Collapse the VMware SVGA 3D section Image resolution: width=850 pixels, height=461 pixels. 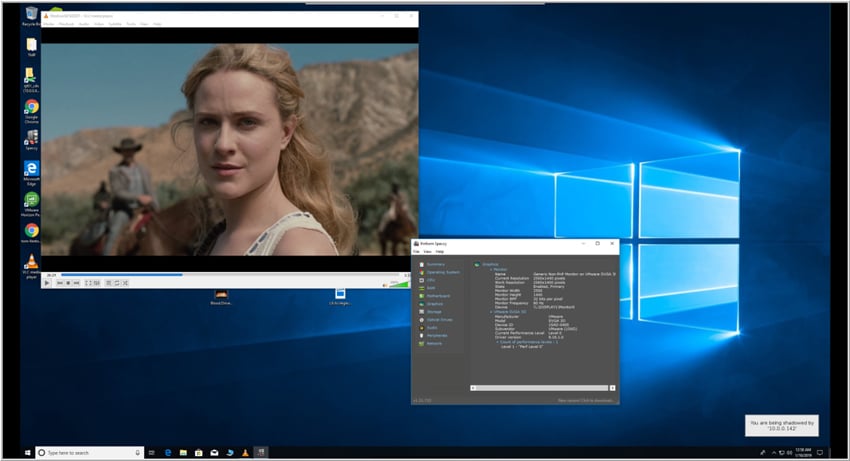[x=491, y=312]
